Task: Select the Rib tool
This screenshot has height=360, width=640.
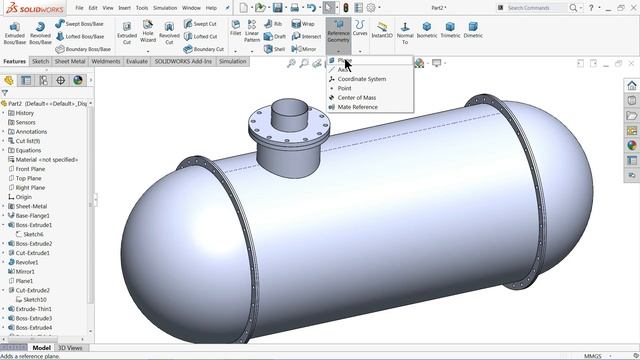Action: (x=273, y=24)
